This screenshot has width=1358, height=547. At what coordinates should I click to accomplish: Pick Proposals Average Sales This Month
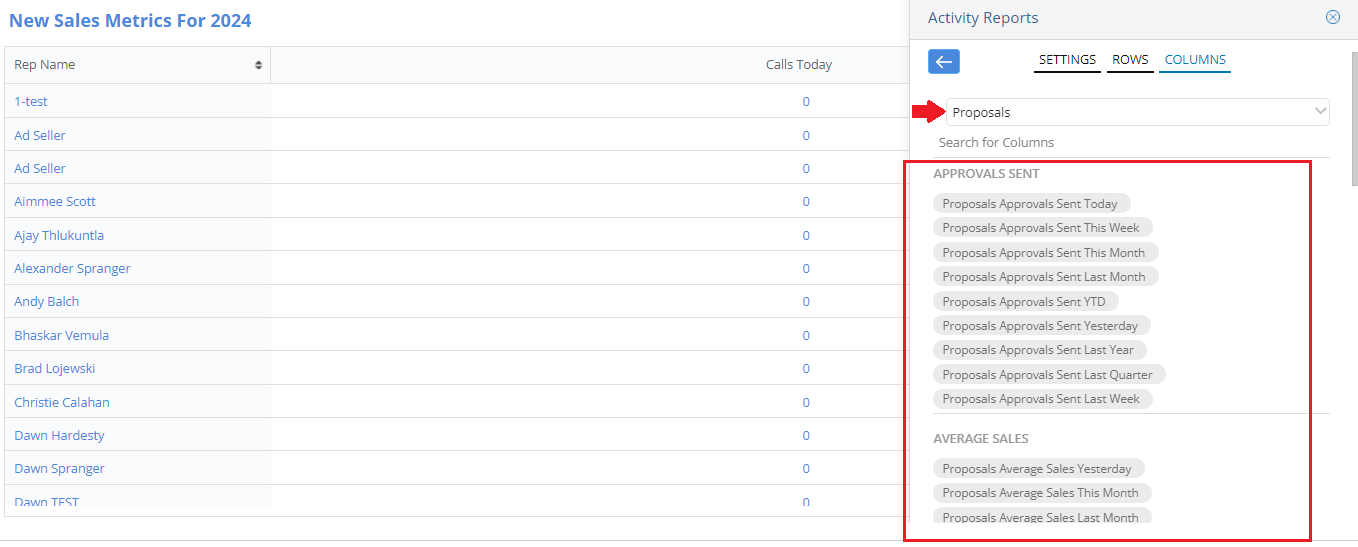[1042, 493]
